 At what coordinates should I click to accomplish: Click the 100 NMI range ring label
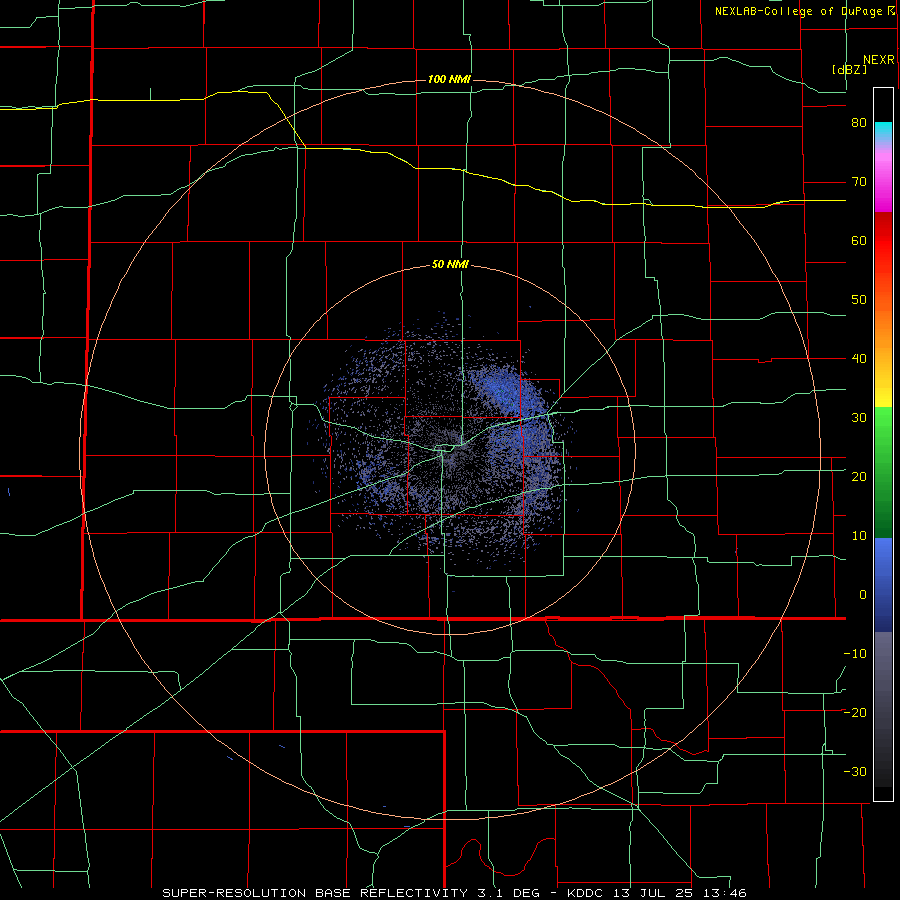point(449,79)
